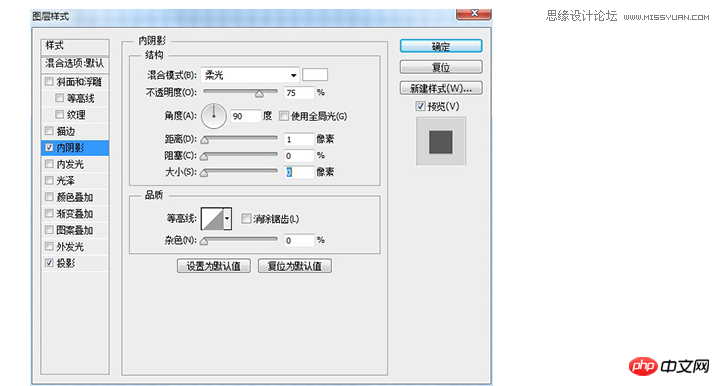The image size is (720, 386).
Task: Enable the 渐变叠加 checkbox
Action: point(49,213)
